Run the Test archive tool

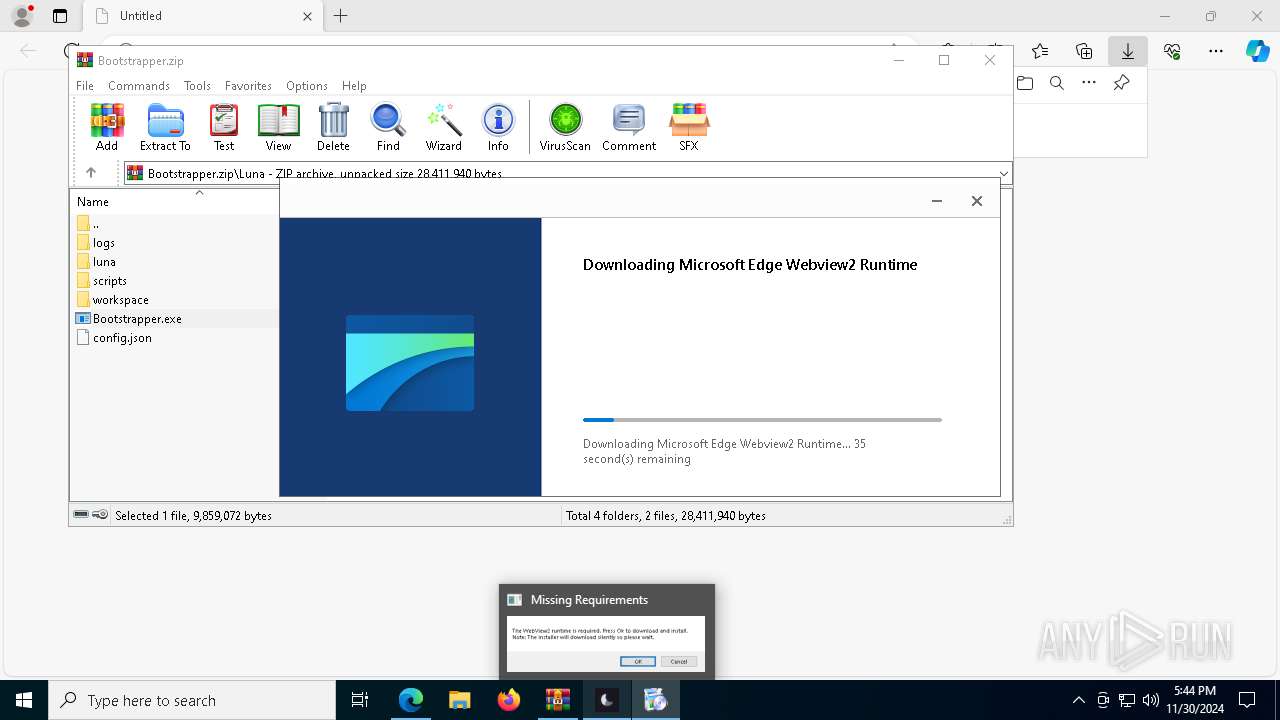[x=224, y=127]
